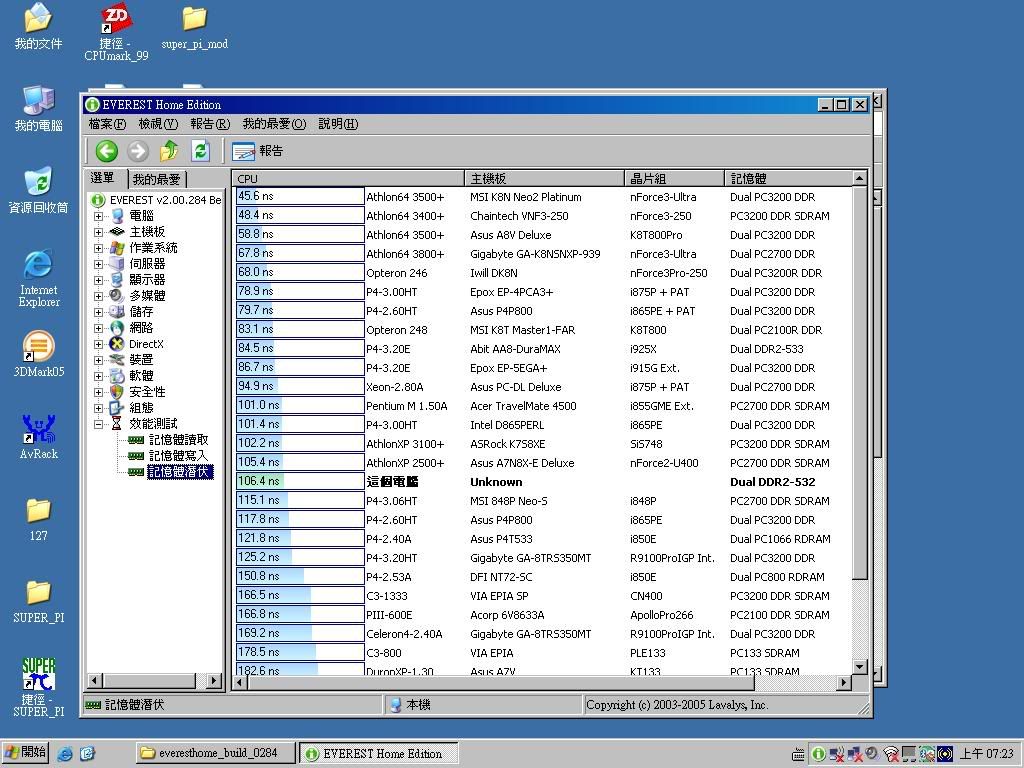
Task: Click the 166.5 ns result bar
Action: pyautogui.click(x=300, y=596)
